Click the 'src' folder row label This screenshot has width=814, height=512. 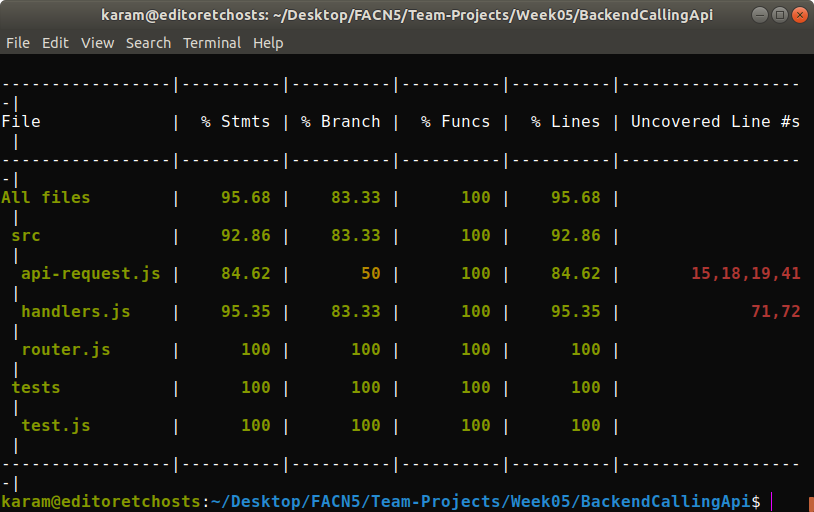26,236
